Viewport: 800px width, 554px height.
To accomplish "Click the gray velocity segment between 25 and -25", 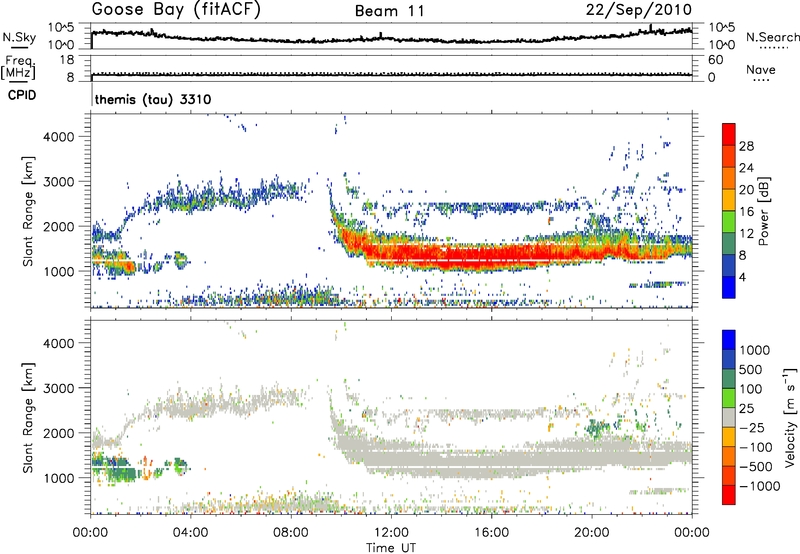I will click(729, 418).
